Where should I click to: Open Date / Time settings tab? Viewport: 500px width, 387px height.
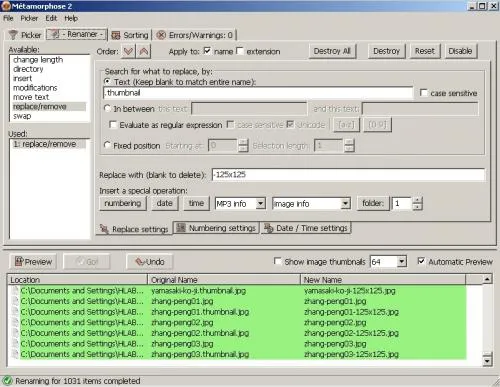pyautogui.click(x=306, y=228)
